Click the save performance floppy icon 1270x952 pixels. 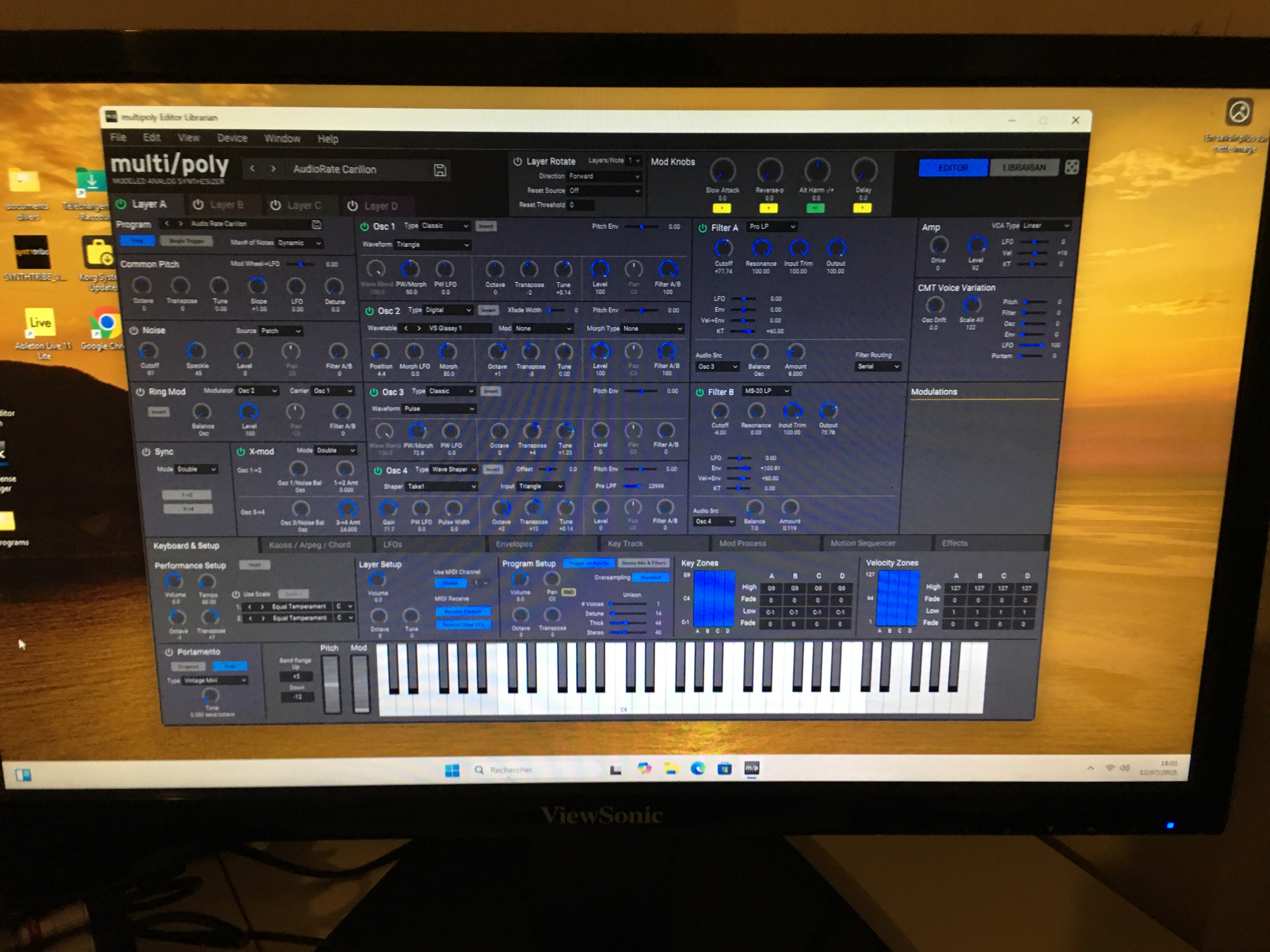coord(440,170)
